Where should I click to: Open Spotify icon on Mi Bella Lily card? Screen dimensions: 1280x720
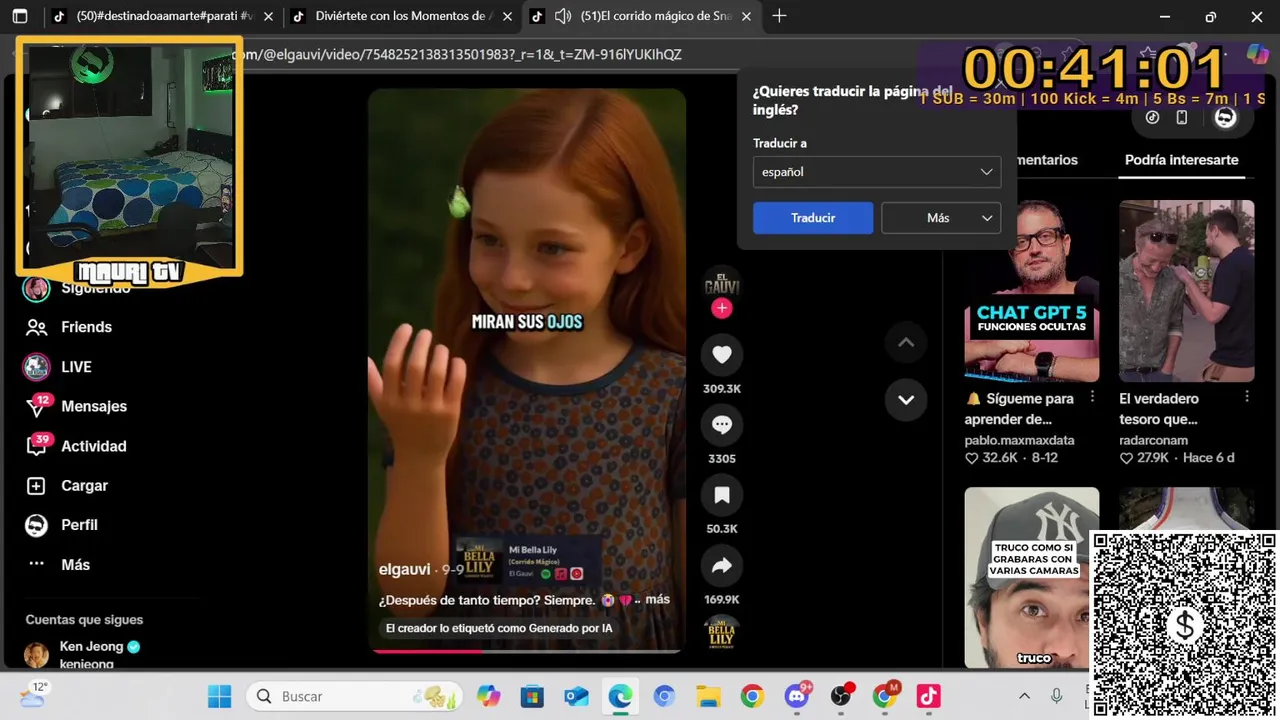click(546, 574)
